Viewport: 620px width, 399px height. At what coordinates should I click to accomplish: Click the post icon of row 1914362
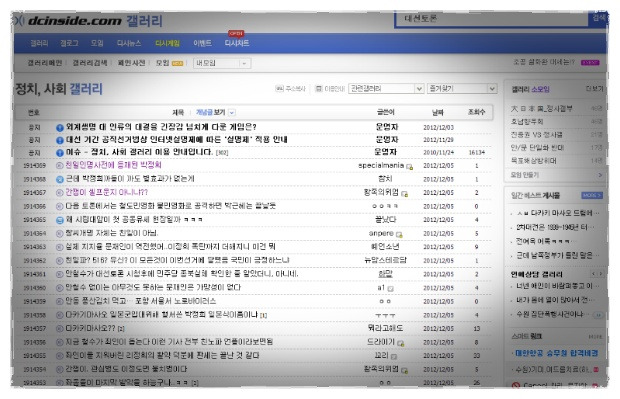click(x=60, y=261)
